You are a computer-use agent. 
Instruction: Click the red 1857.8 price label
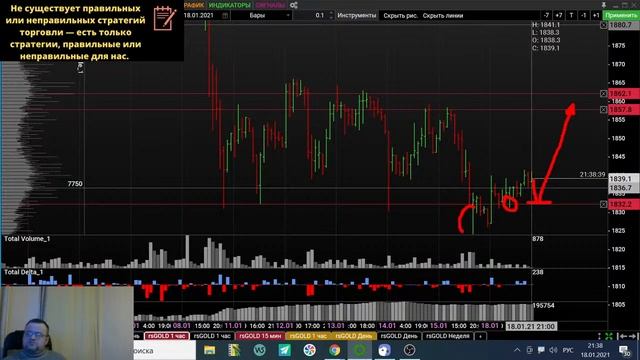[x=624, y=110]
